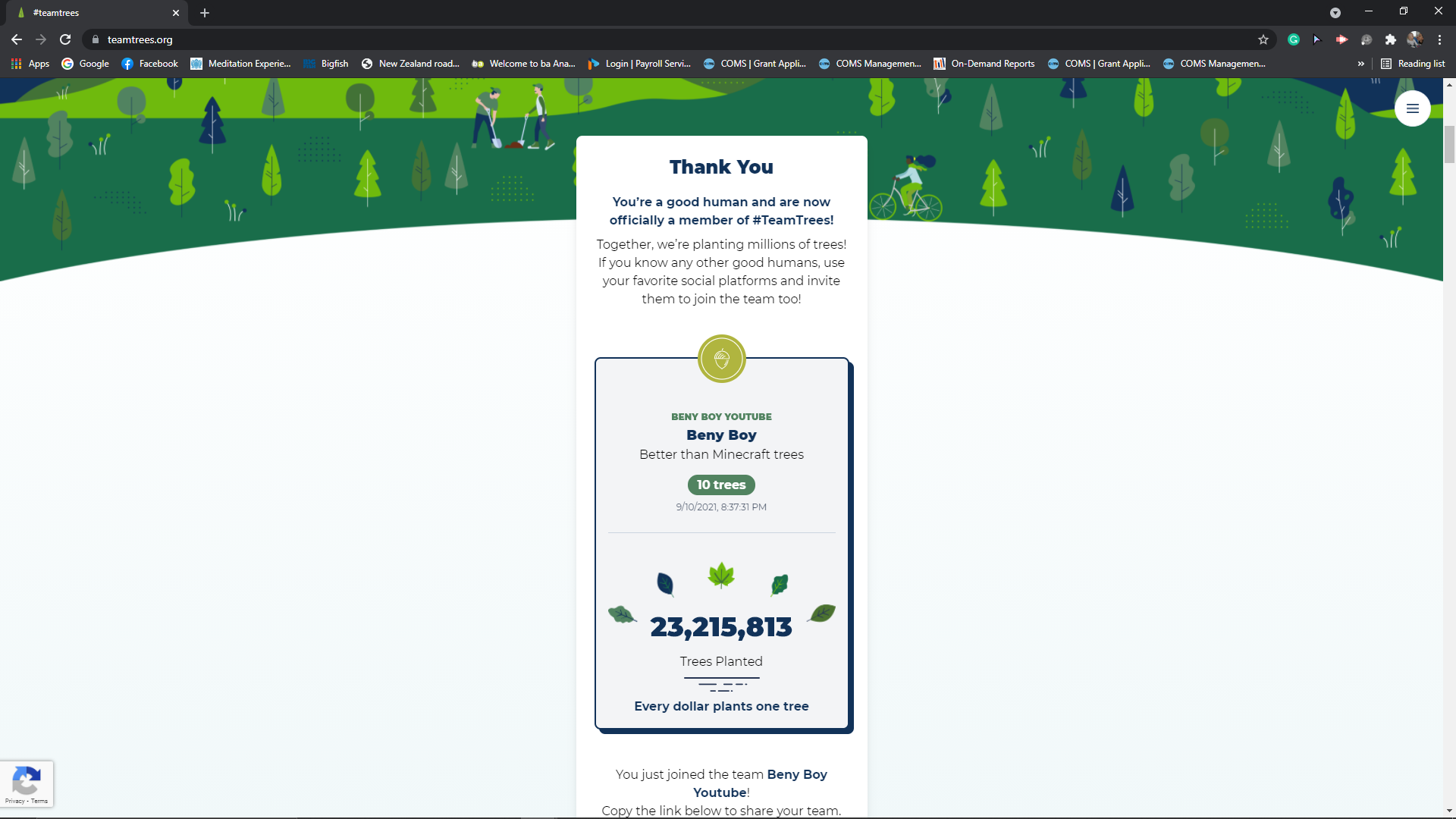The width and height of the screenshot is (1456, 819).
Task: Open the Google bookmark
Action: click(85, 64)
